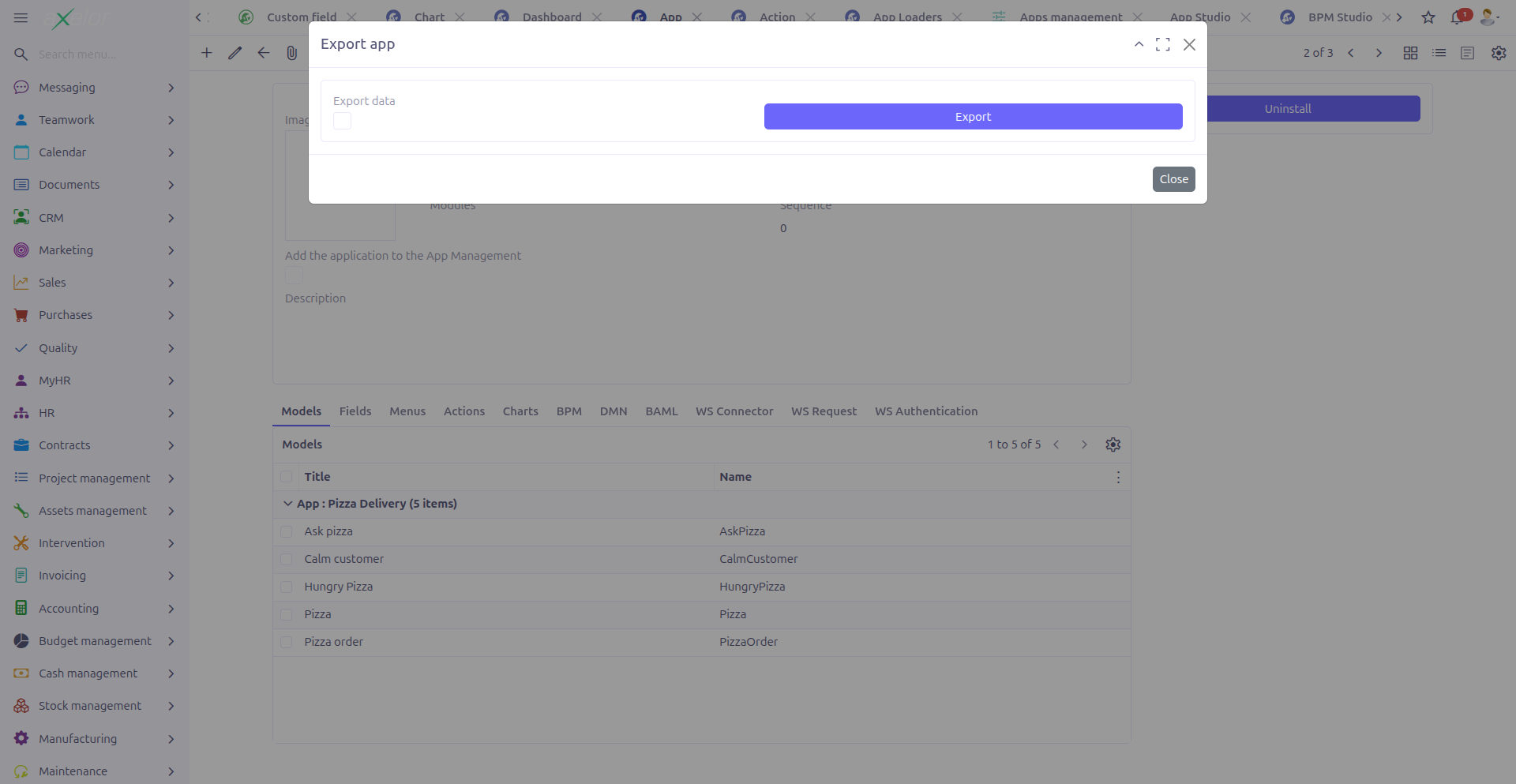Viewport: 1516px width, 784px height.
Task: Collapse the App : Pizza Delivery group
Action: (x=287, y=503)
